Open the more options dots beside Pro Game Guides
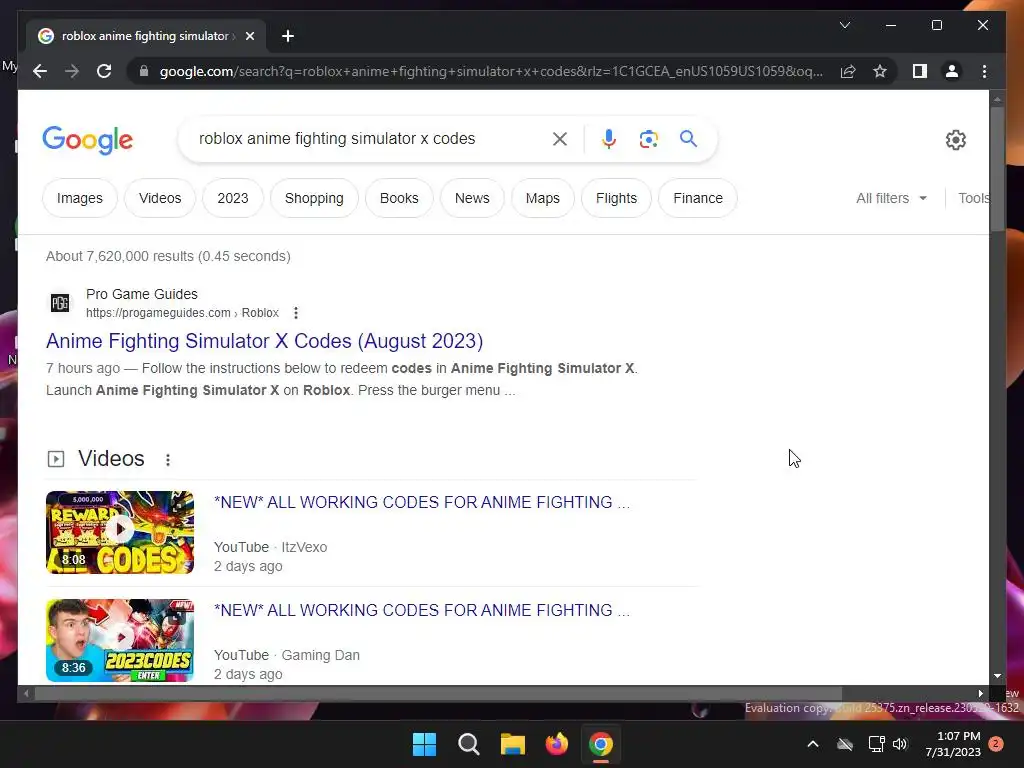The height and width of the screenshot is (768, 1024). 296,313
